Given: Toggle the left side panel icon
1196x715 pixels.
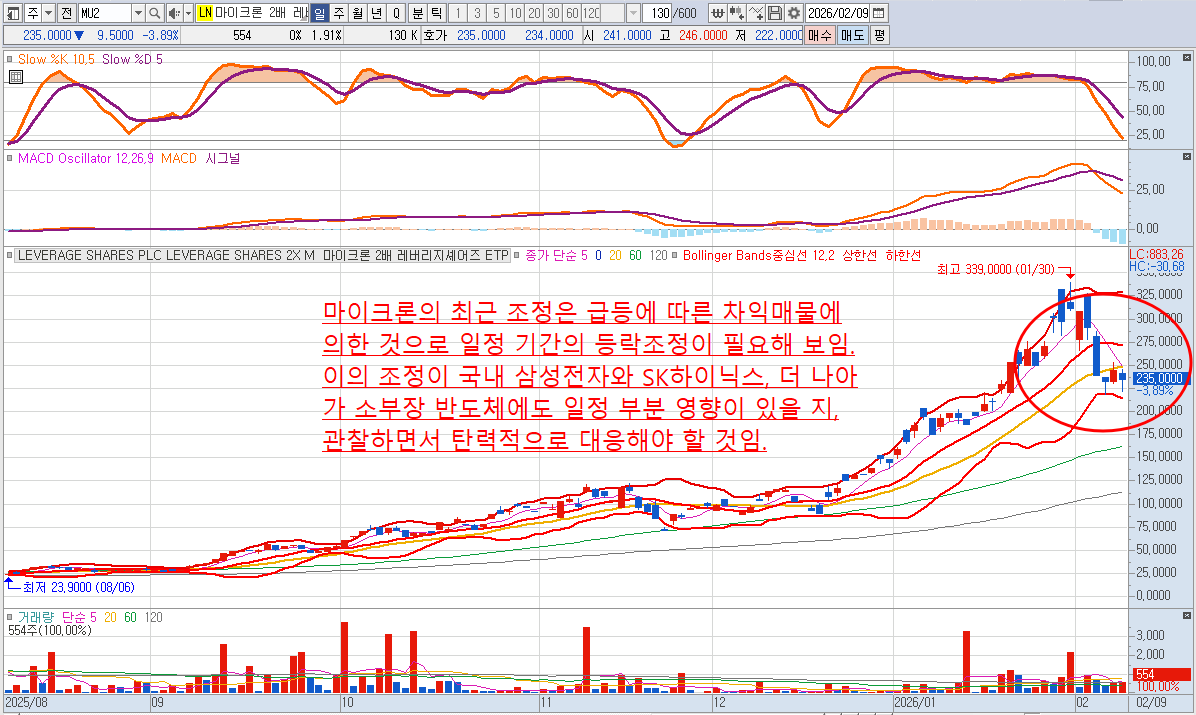Looking at the screenshot, I should point(12,13).
